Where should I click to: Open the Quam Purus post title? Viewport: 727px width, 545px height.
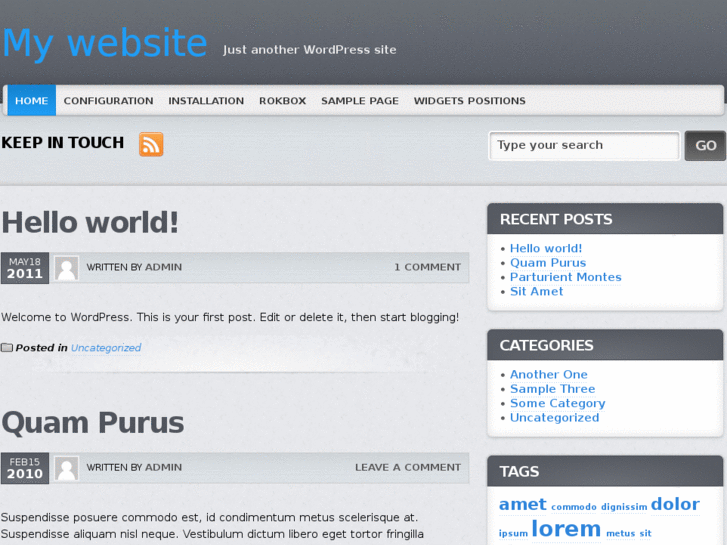tap(93, 423)
